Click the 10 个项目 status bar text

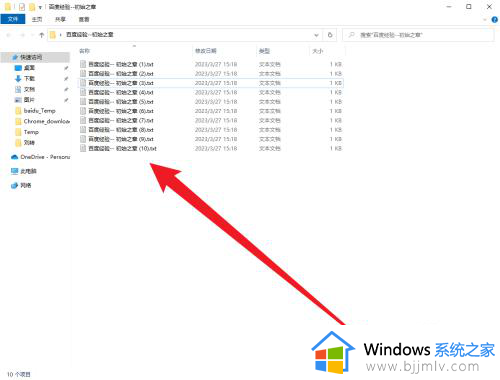(19, 375)
